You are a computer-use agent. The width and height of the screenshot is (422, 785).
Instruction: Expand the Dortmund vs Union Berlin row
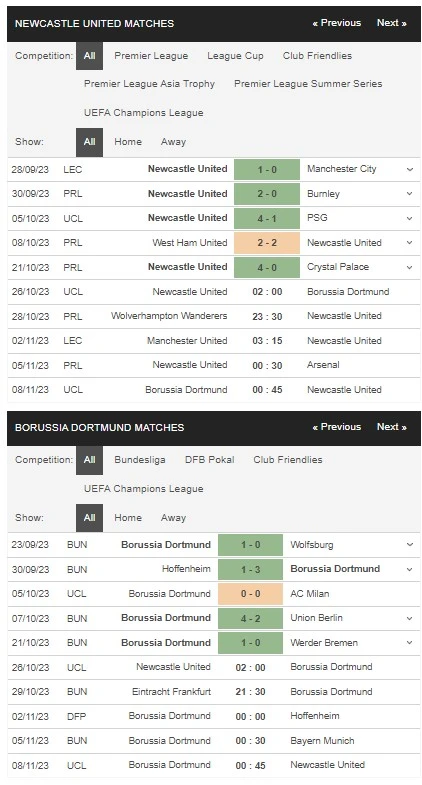(409, 618)
